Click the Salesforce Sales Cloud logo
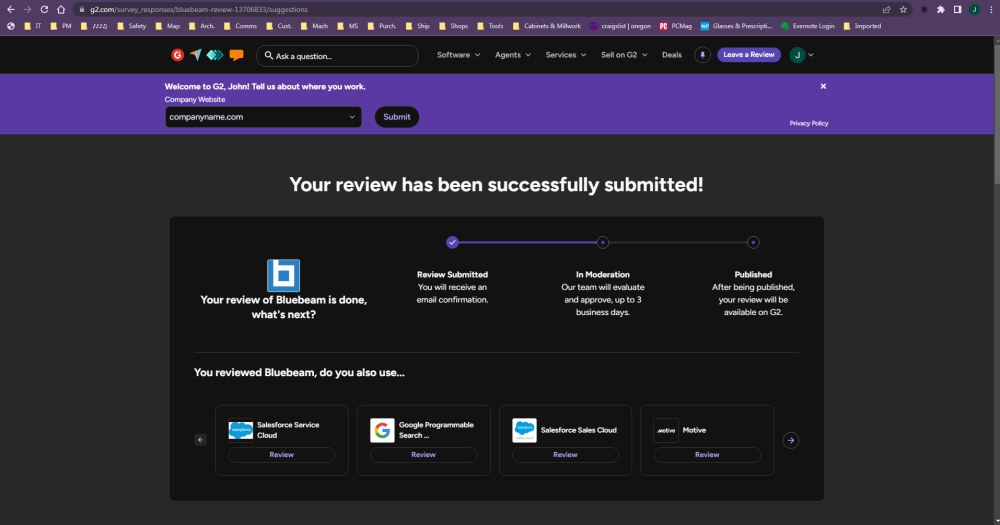This screenshot has width=1000, height=525. (x=524, y=430)
